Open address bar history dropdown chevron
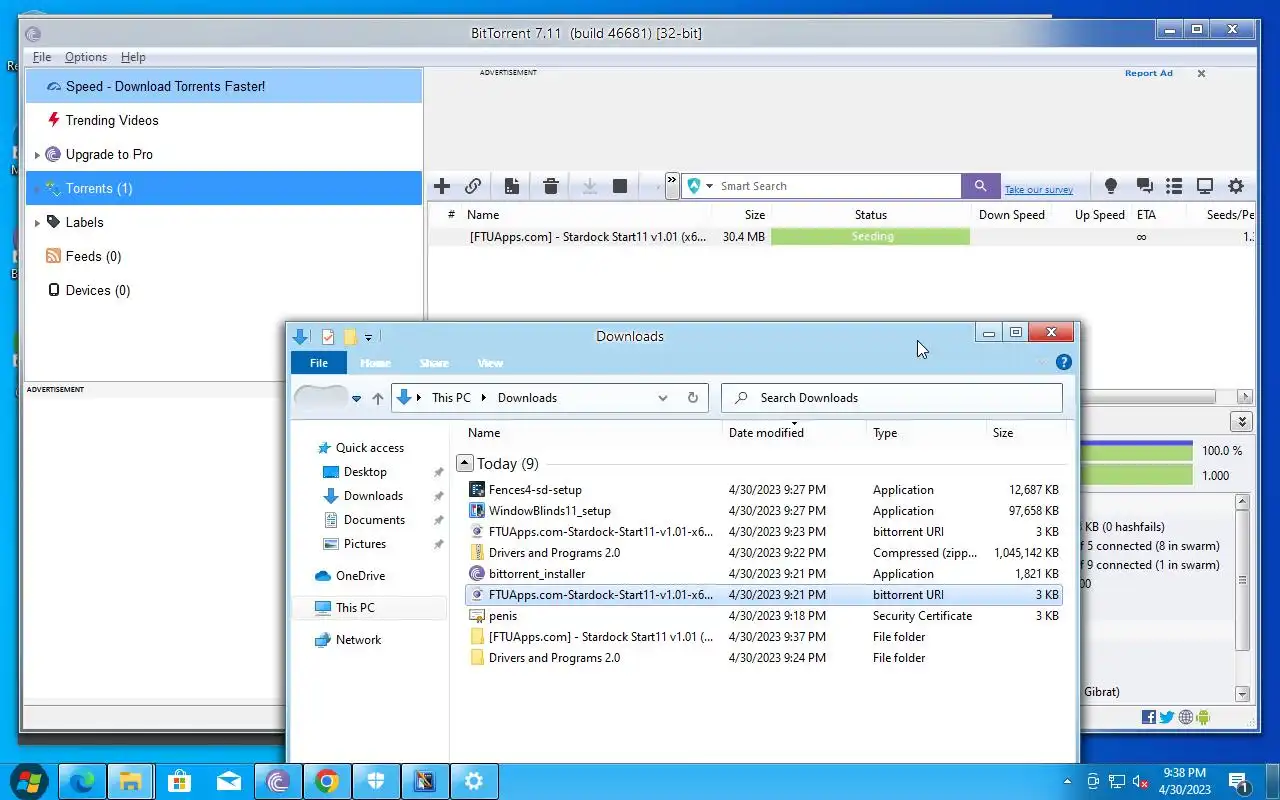Image resolution: width=1280 pixels, height=800 pixels. coord(662,398)
